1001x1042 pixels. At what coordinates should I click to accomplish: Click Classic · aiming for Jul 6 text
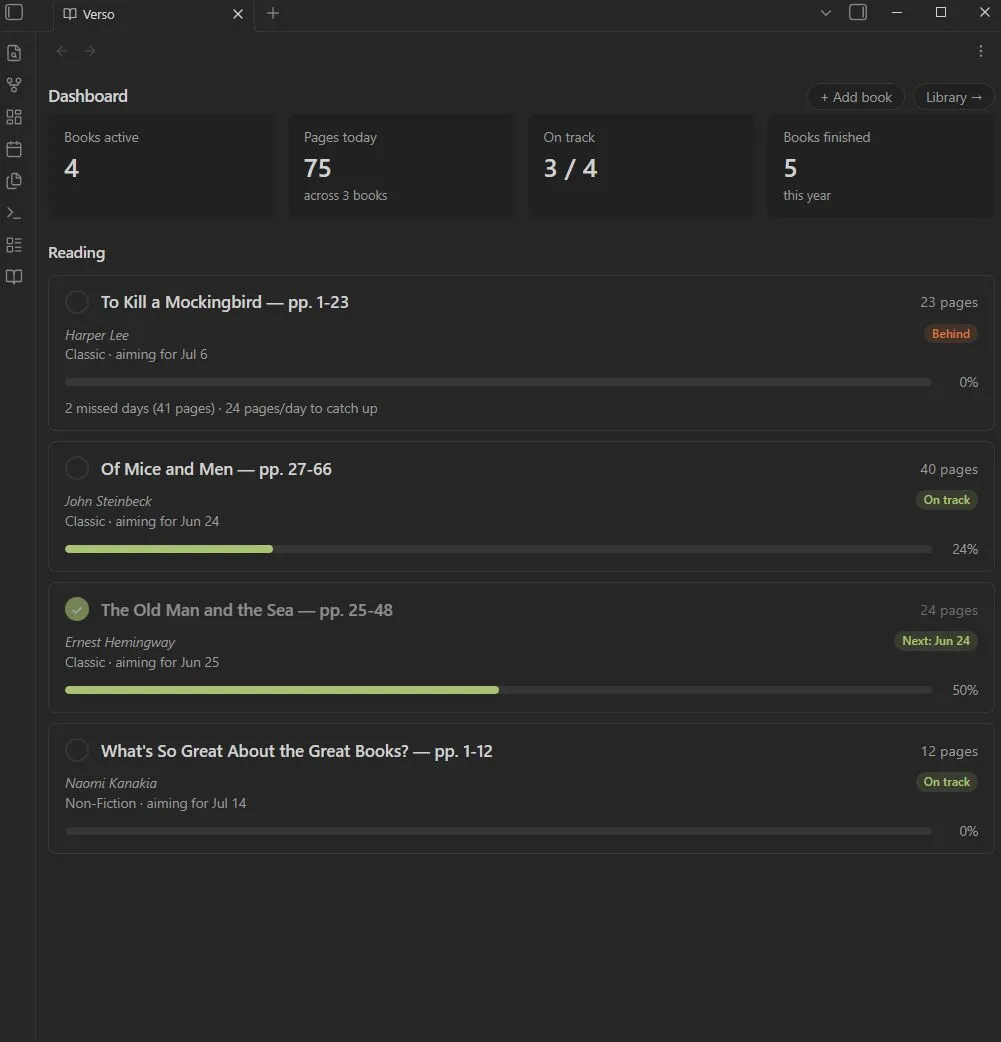point(136,354)
